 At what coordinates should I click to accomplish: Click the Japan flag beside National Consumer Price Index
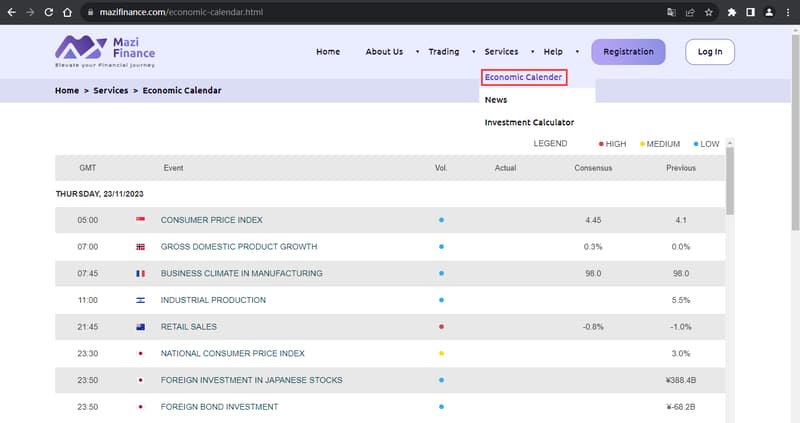140,353
